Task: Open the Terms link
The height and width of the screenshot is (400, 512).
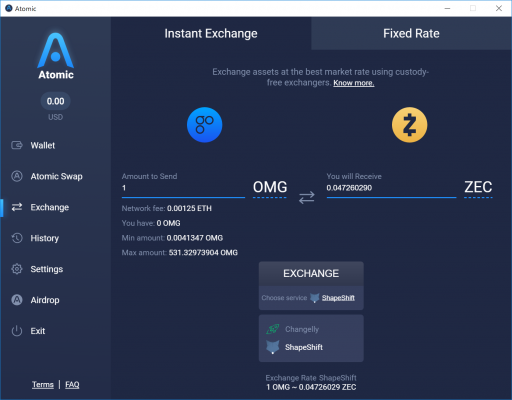Action: tap(43, 385)
